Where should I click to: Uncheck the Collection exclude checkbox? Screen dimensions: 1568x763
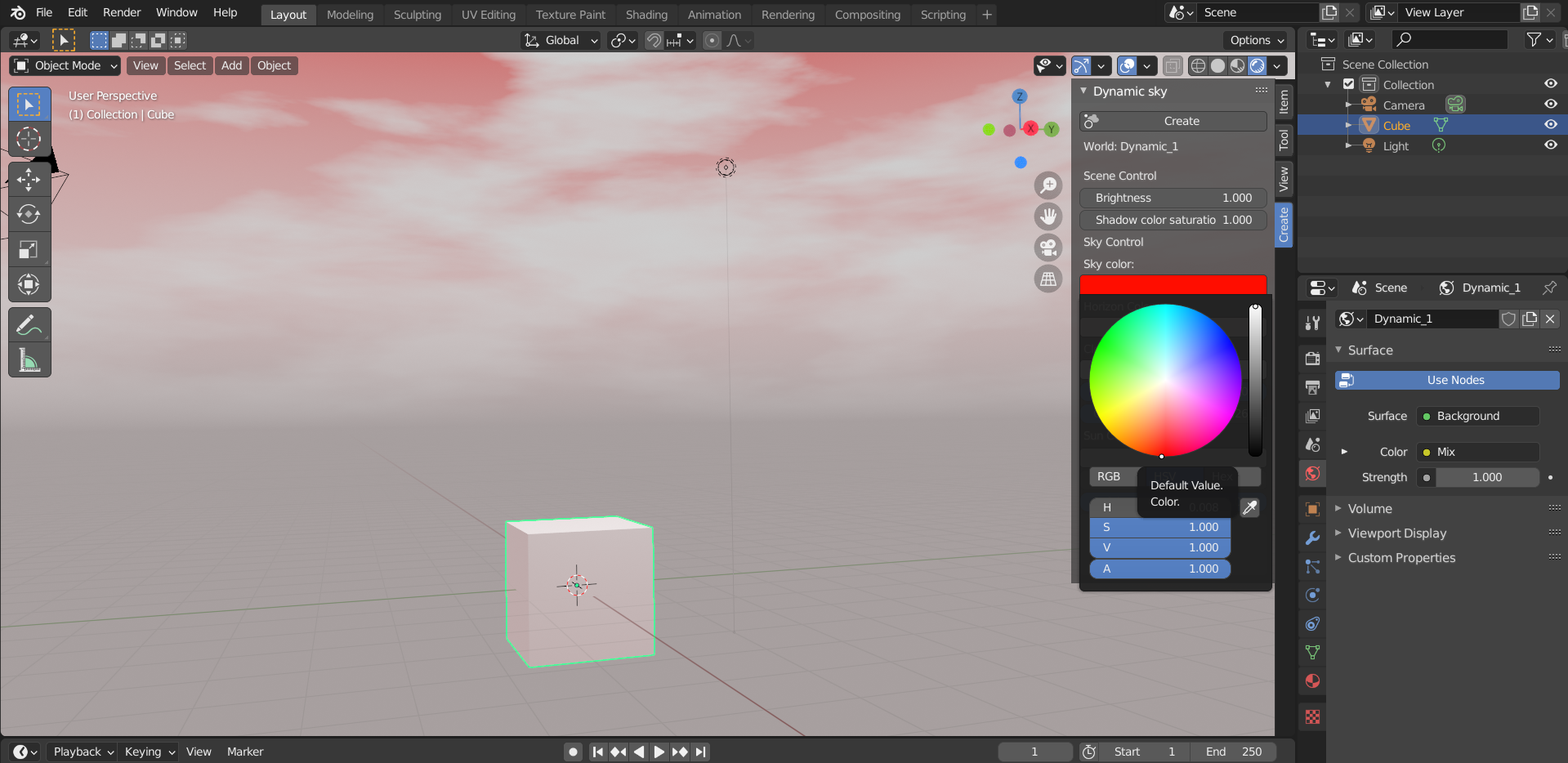1349,84
